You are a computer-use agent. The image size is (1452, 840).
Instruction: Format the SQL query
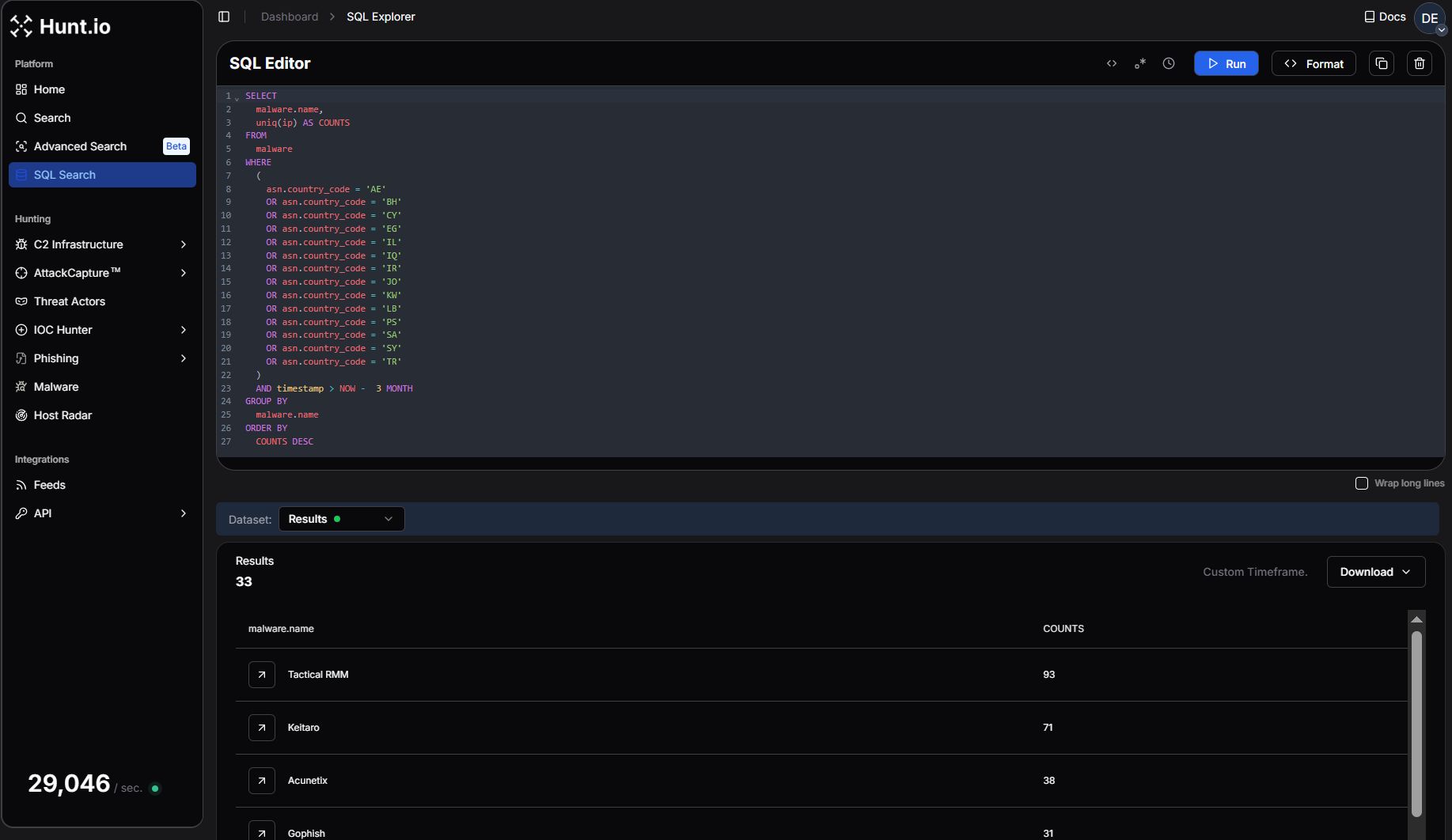pos(1314,63)
